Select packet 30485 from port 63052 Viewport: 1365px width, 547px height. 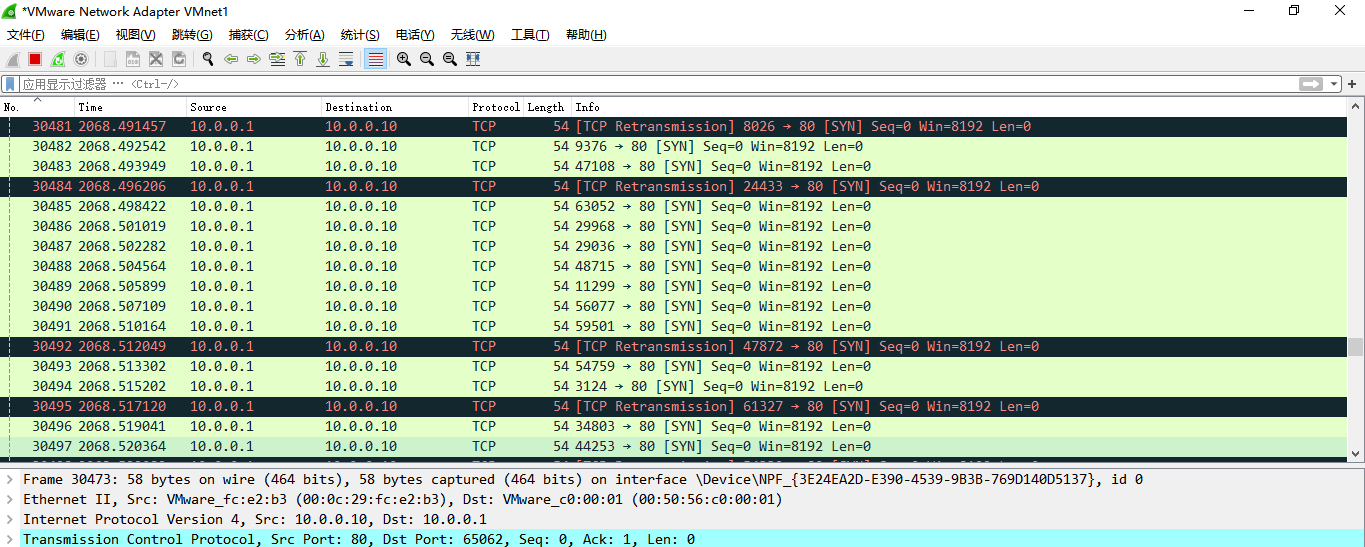(x=674, y=207)
